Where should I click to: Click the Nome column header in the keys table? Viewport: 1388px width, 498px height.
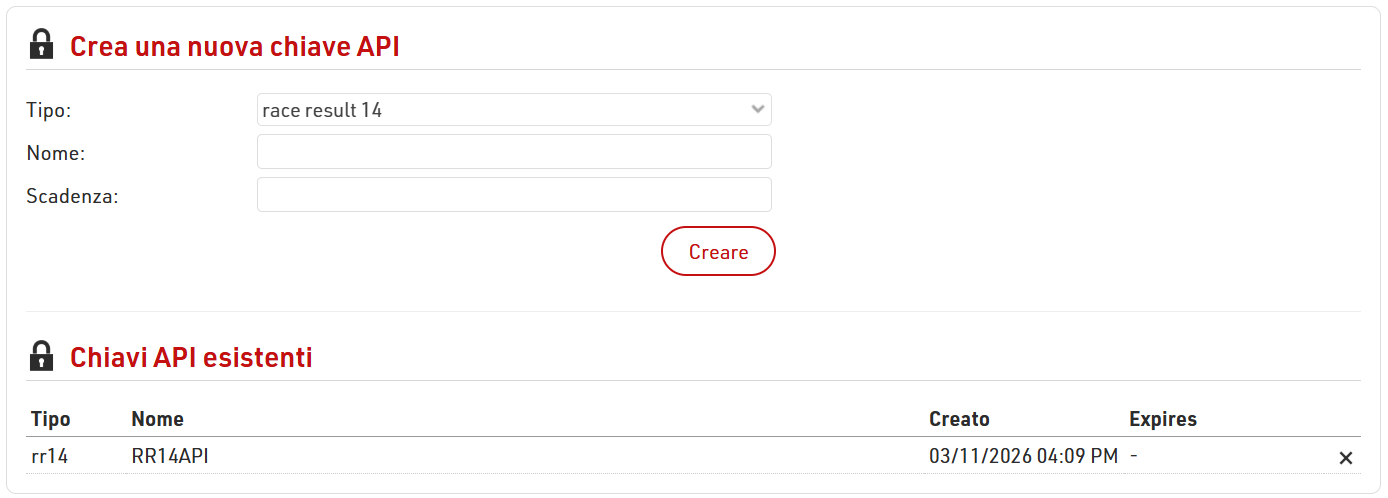coord(157,419)
